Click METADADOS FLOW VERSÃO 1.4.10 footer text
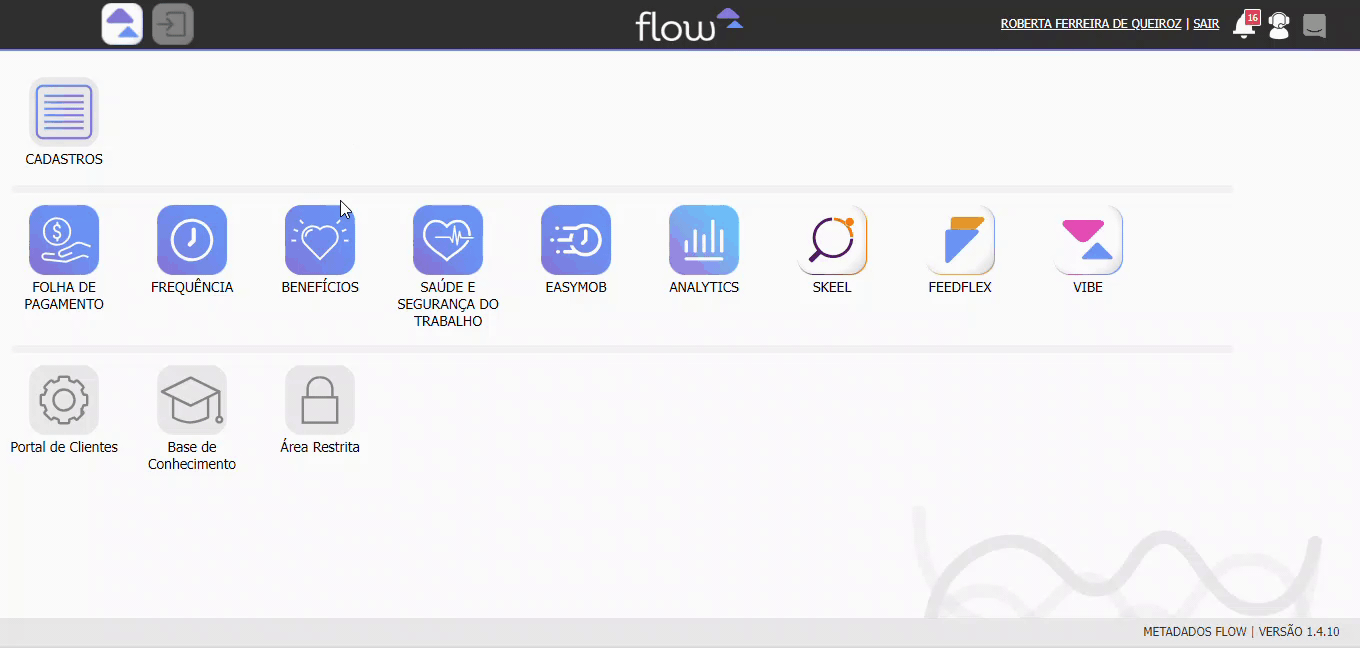Image resolution: width=1360 pixels, height=648 pixels. point(1241,632)
